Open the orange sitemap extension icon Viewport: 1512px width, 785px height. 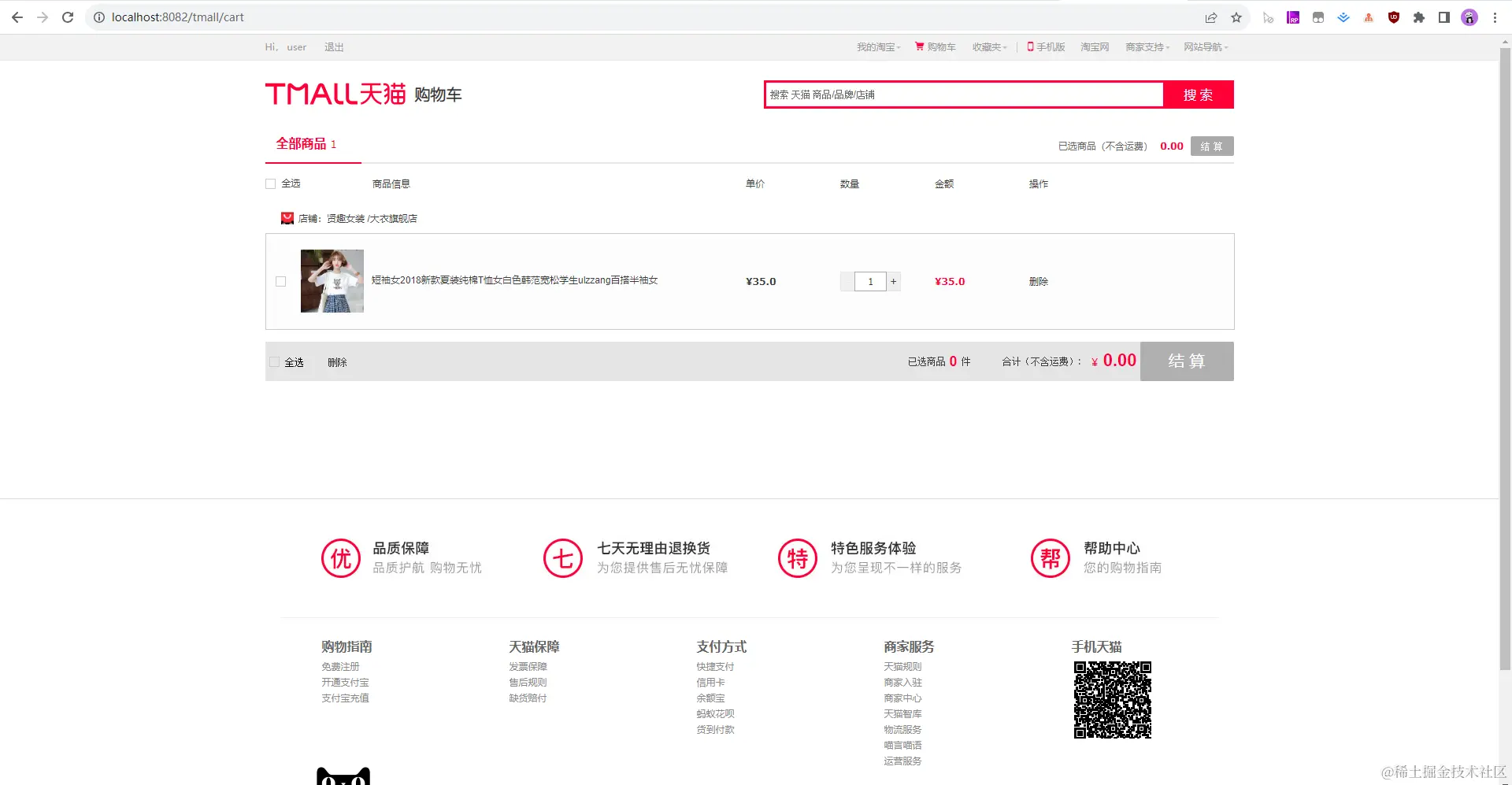[1369, 17]
